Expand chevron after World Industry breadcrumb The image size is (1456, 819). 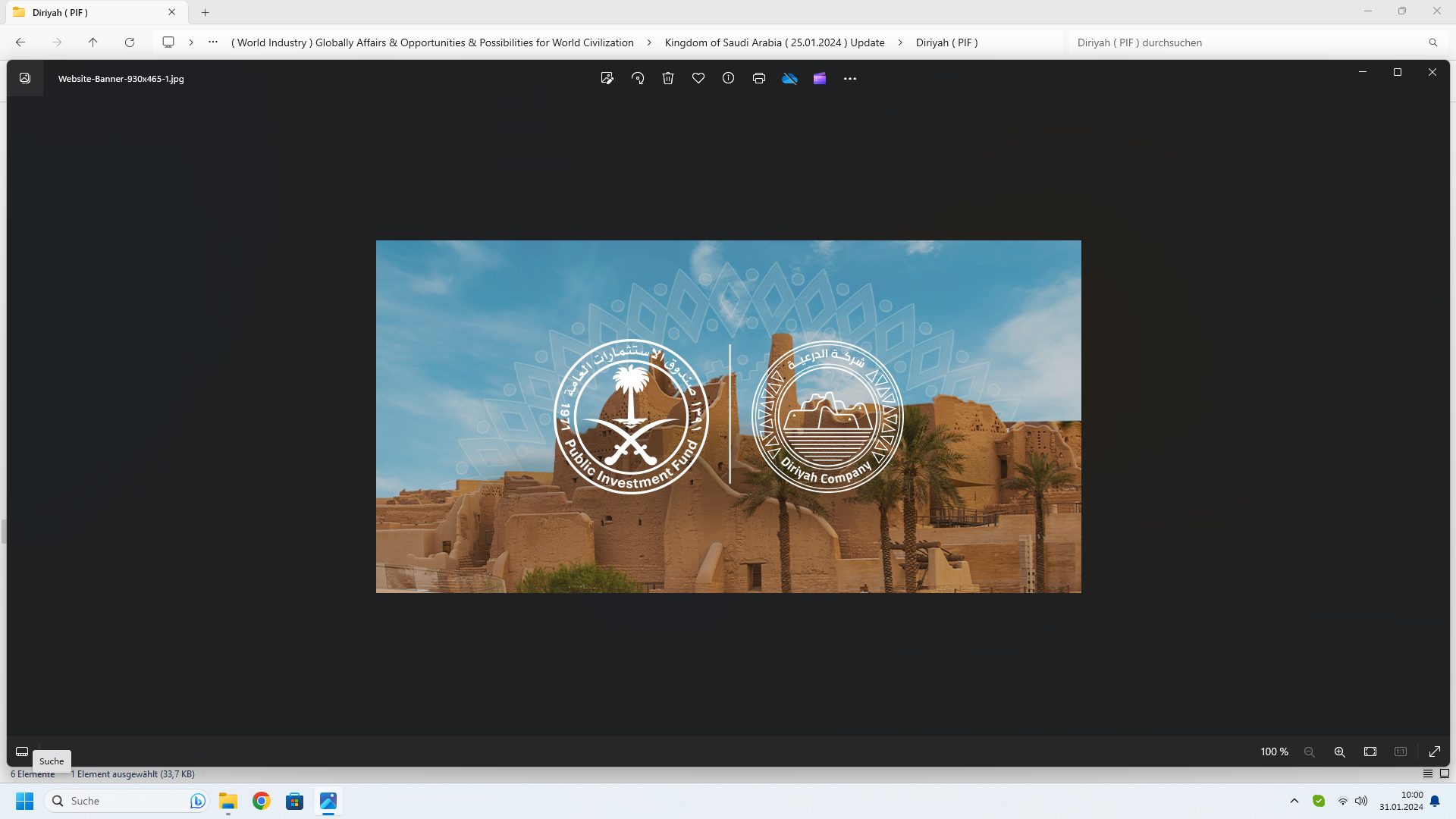coord(649,42)
